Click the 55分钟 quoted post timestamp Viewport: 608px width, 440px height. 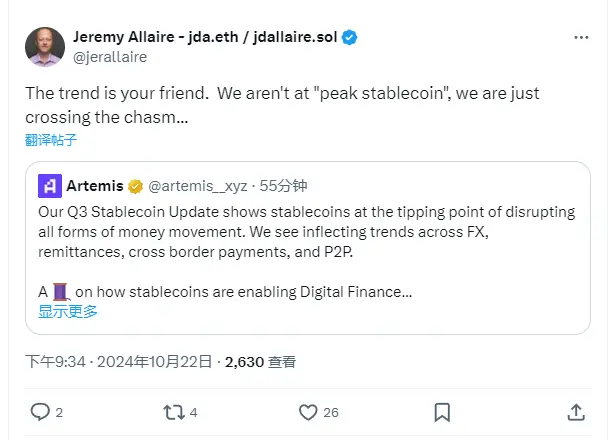(283, 185)
